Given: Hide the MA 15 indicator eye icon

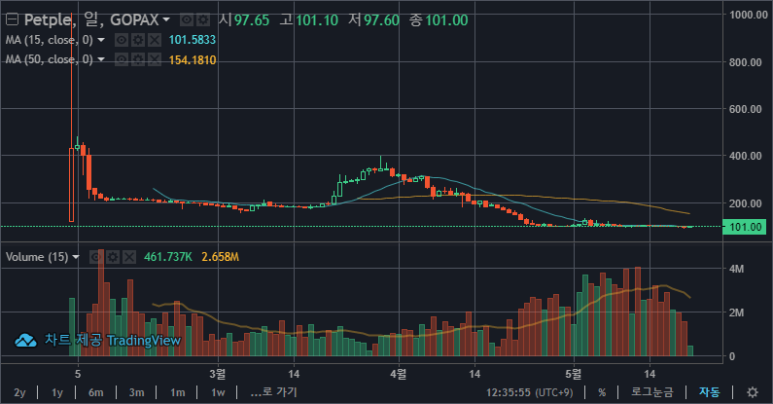Looking at the screenshot, I should click(121, 40).
